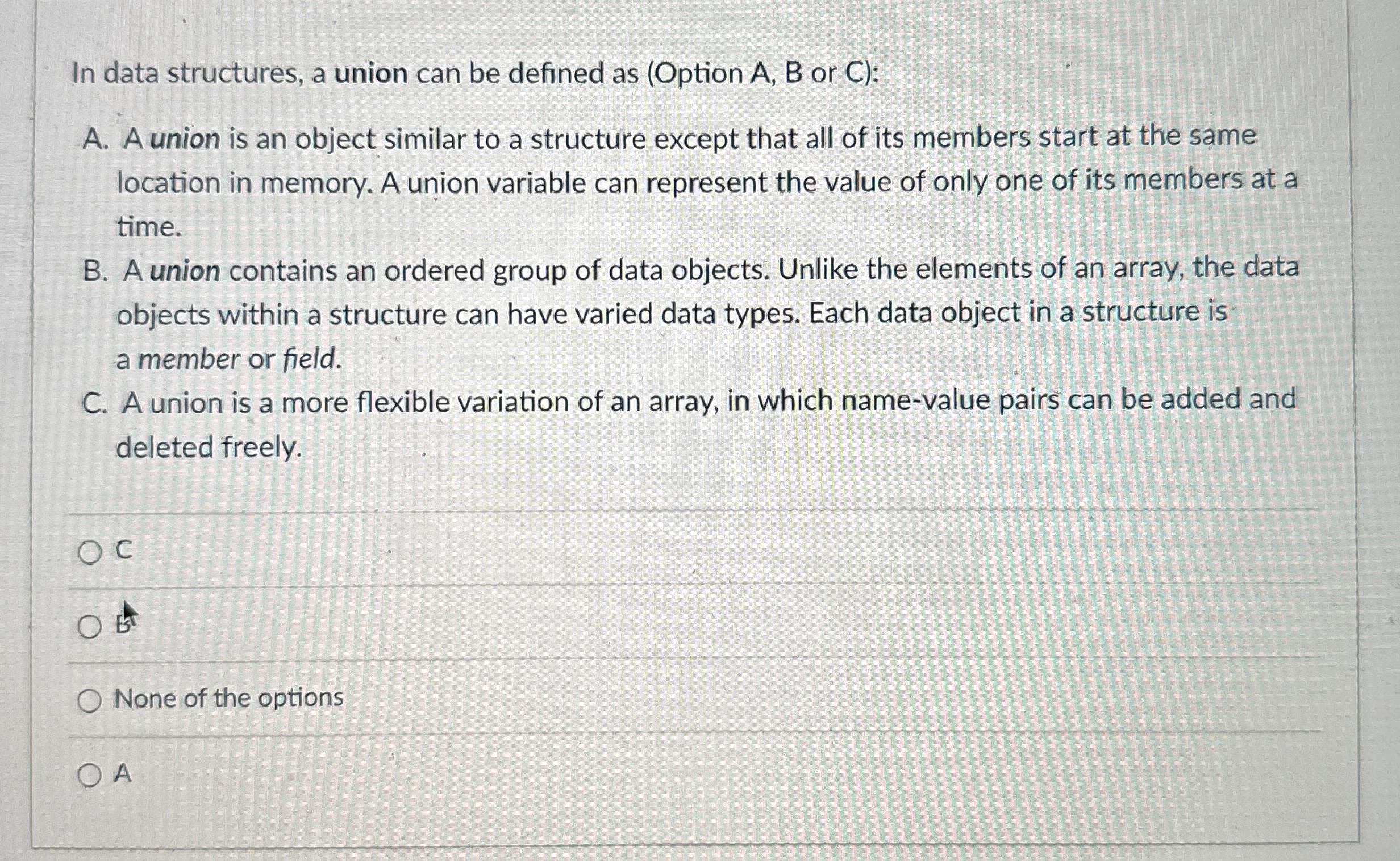Screen dimensions: 1400x861
Task: Click the word "time." ending option A
Action: [149, 227]
